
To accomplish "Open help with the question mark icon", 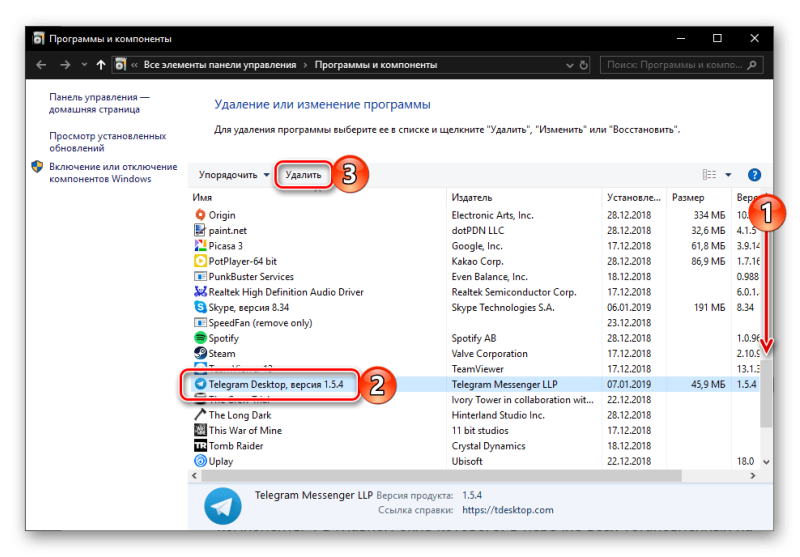I will pyautogui.click(x=754, y=175).
